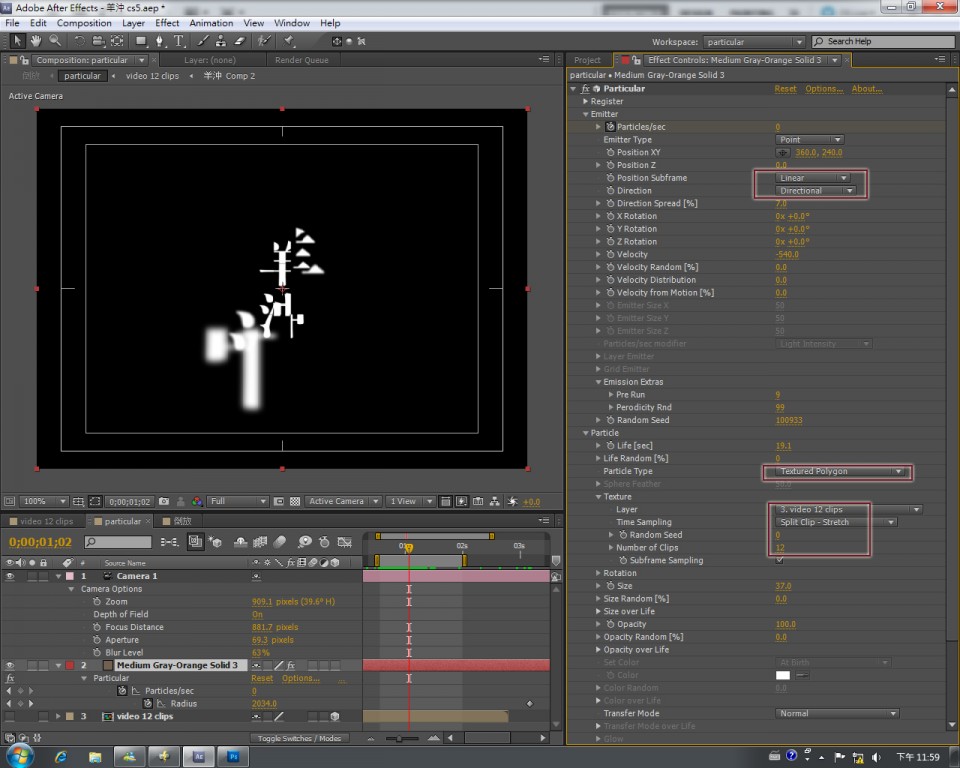The image size is (960, 768).
Task: Click the timeline layer search field
Action: click(120, 542)
